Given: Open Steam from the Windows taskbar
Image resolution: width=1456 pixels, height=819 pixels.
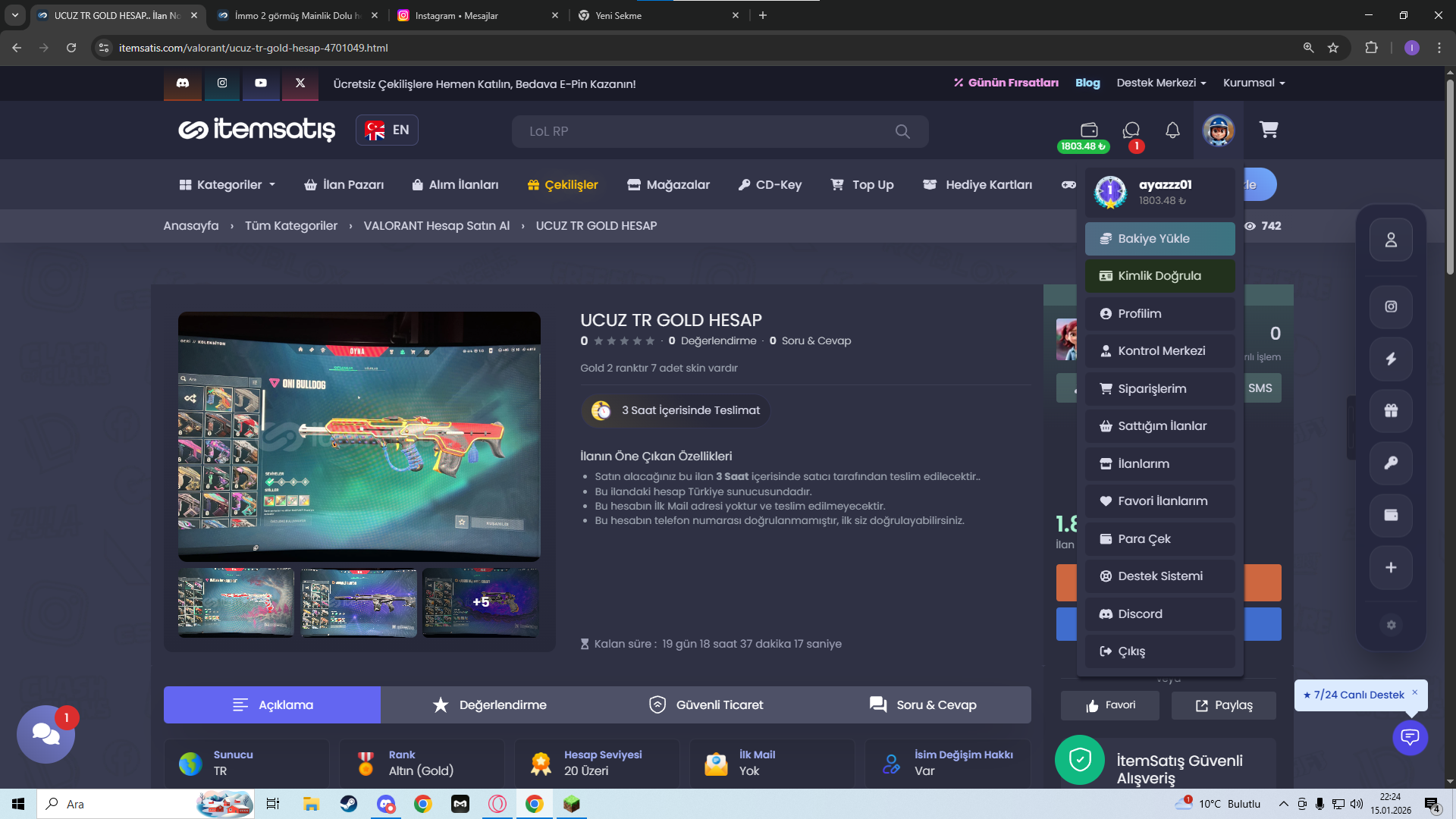Looking at the screenshot, I should 349,804.
